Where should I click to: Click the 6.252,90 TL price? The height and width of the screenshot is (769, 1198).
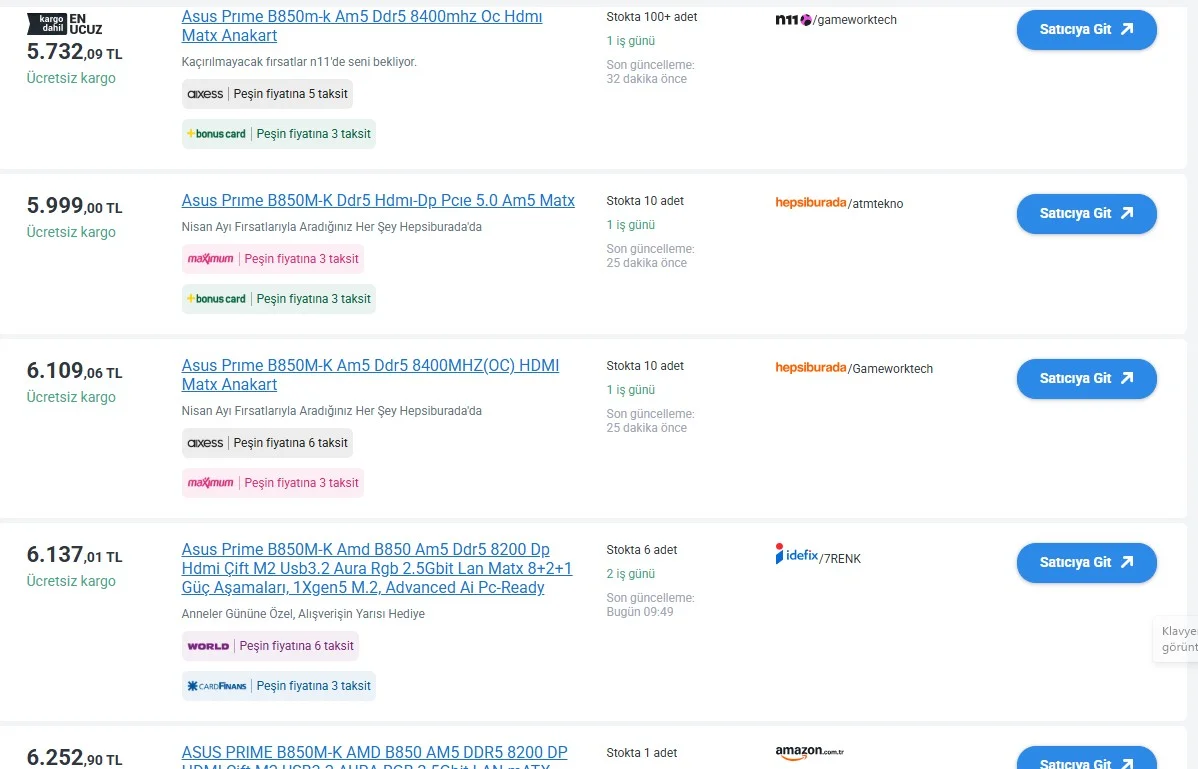click(74, 758)
